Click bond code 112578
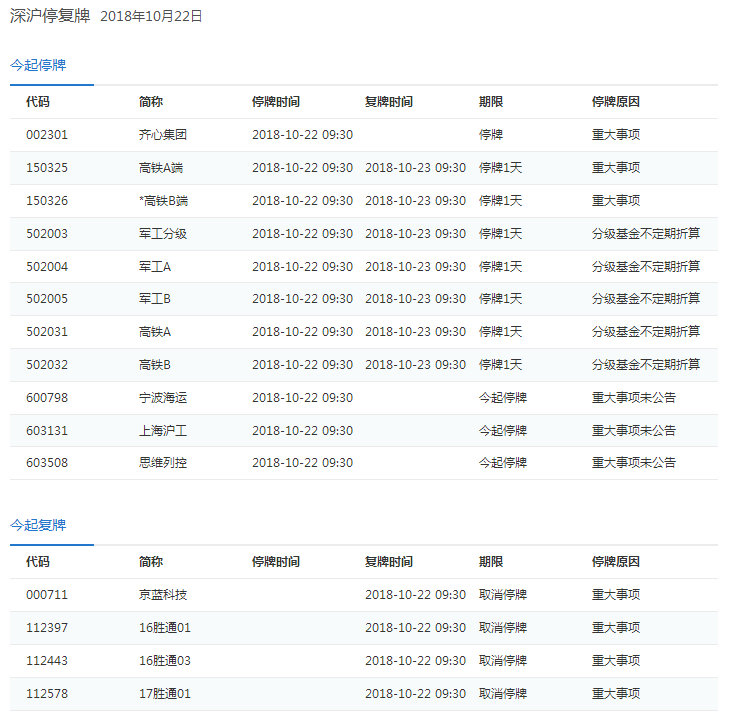The width and height of the screenshot is (731, 714). pos(47,694)
